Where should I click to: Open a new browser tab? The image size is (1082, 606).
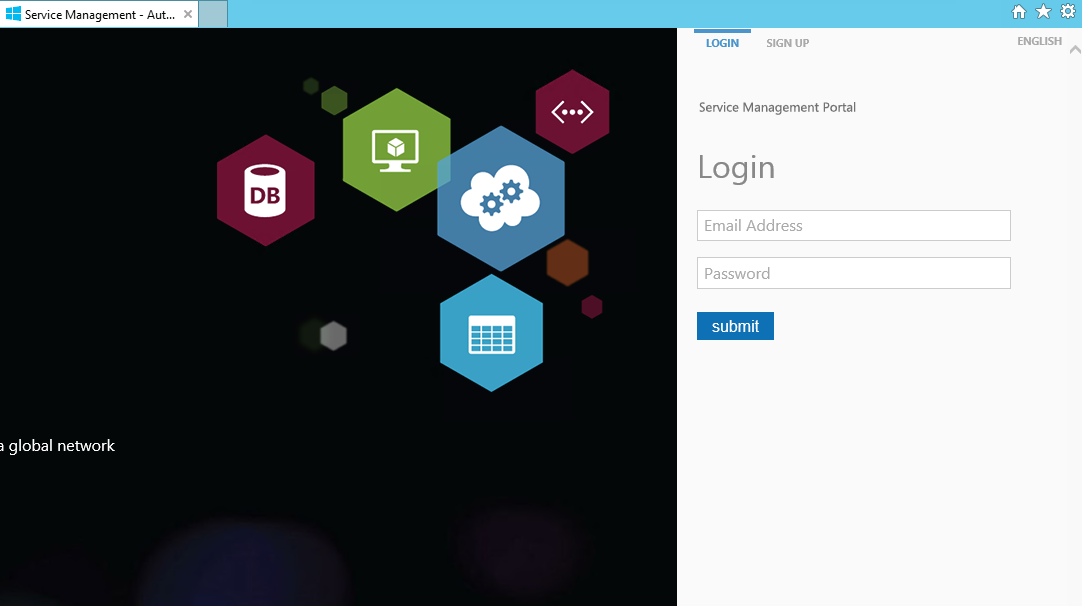213,14
